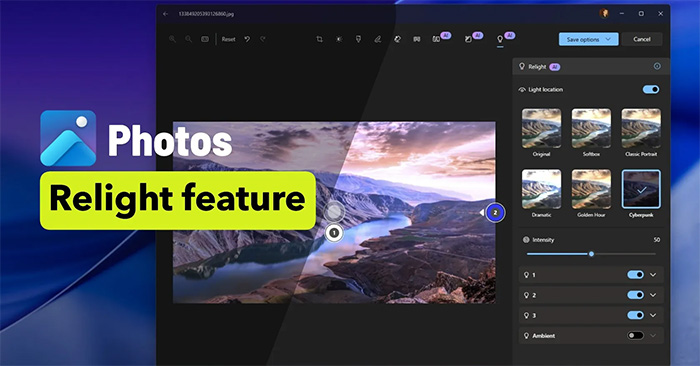
Task: Open the user profile avatar
Action: (604, 13)
